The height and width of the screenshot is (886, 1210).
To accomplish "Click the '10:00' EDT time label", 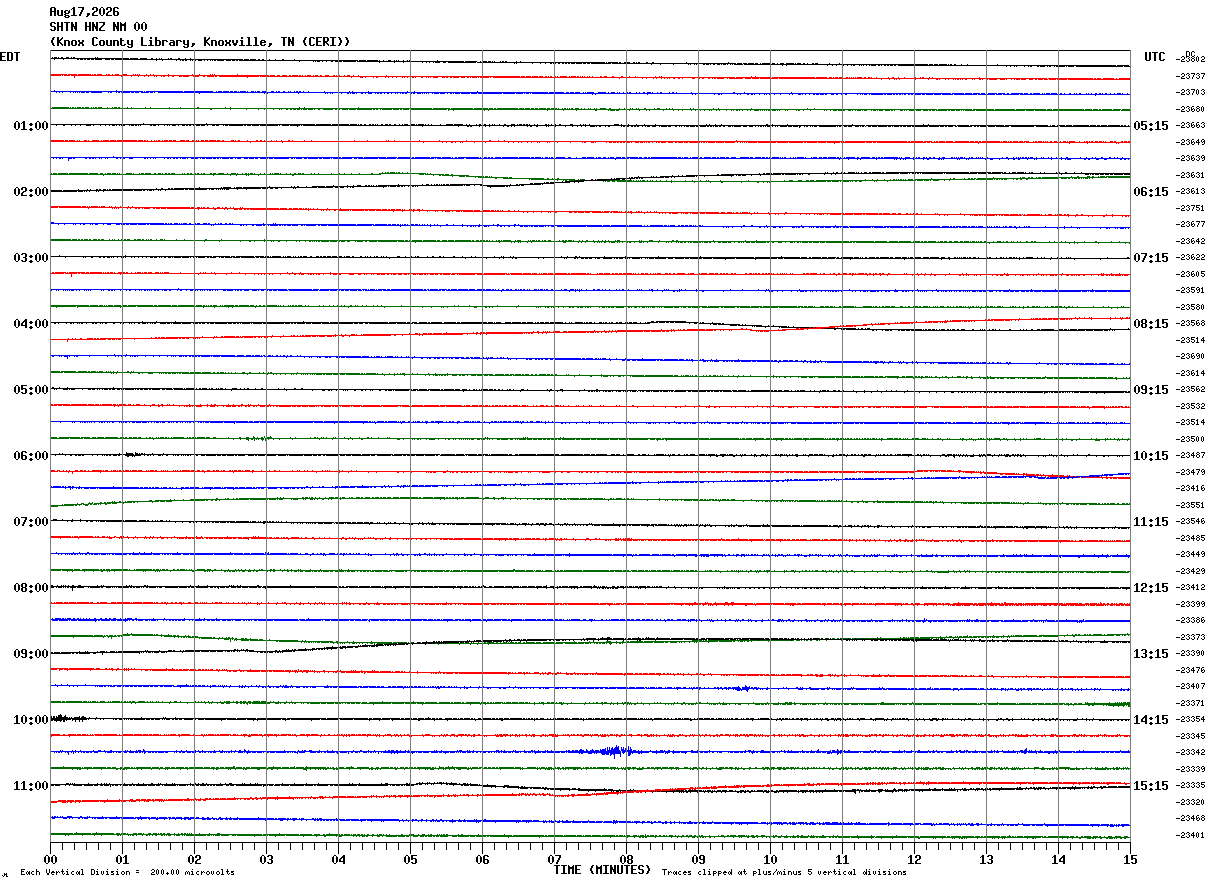I will tap(30, 720).
